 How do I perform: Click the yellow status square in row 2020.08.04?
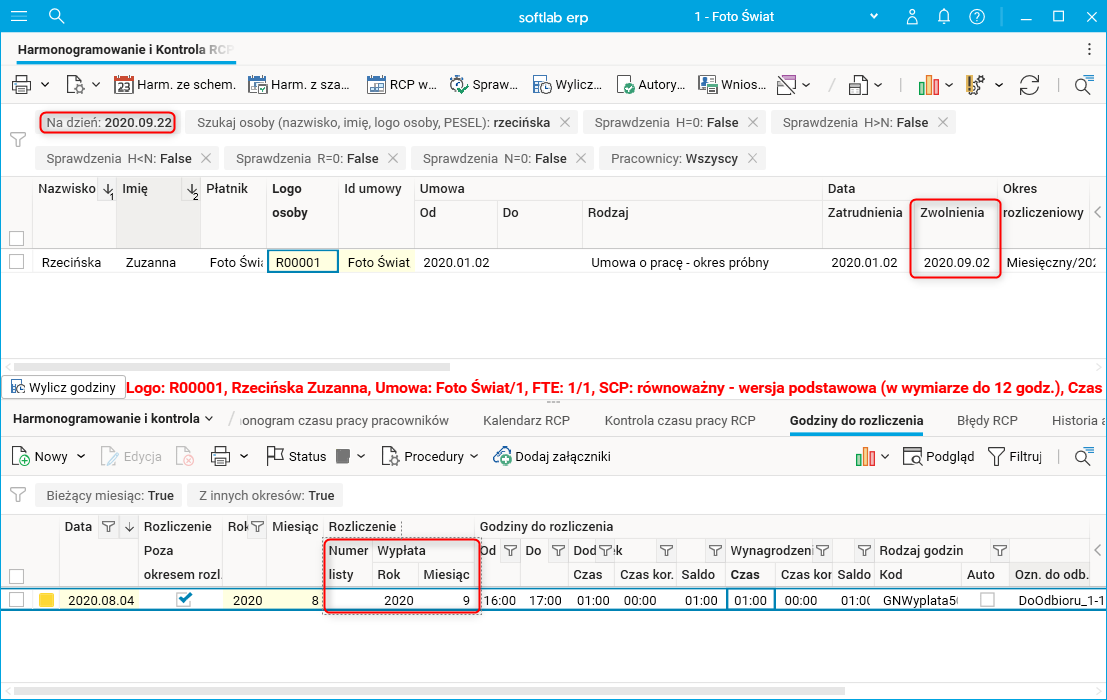(47, 601)
